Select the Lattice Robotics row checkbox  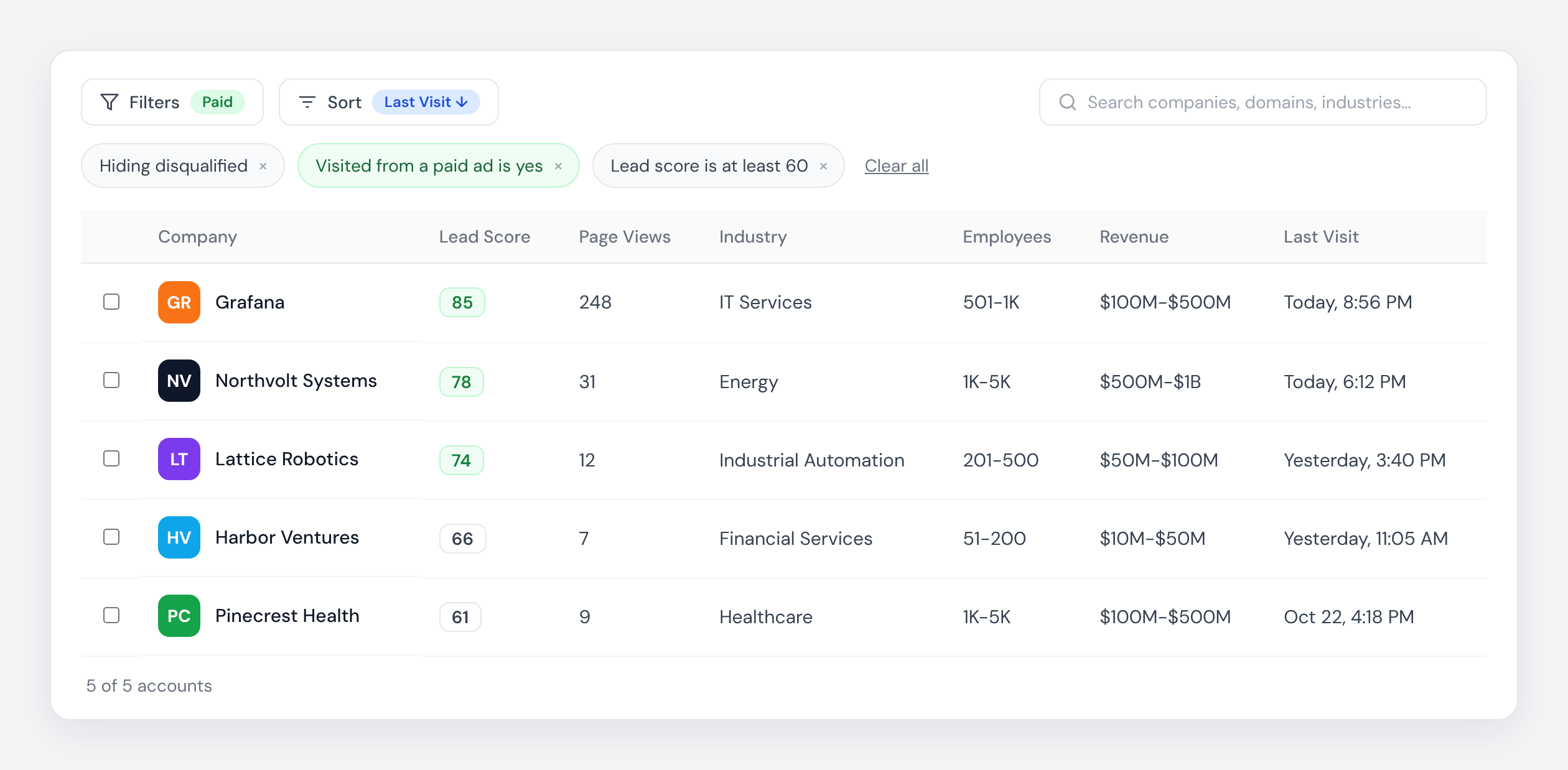click(x=111, y=458)
